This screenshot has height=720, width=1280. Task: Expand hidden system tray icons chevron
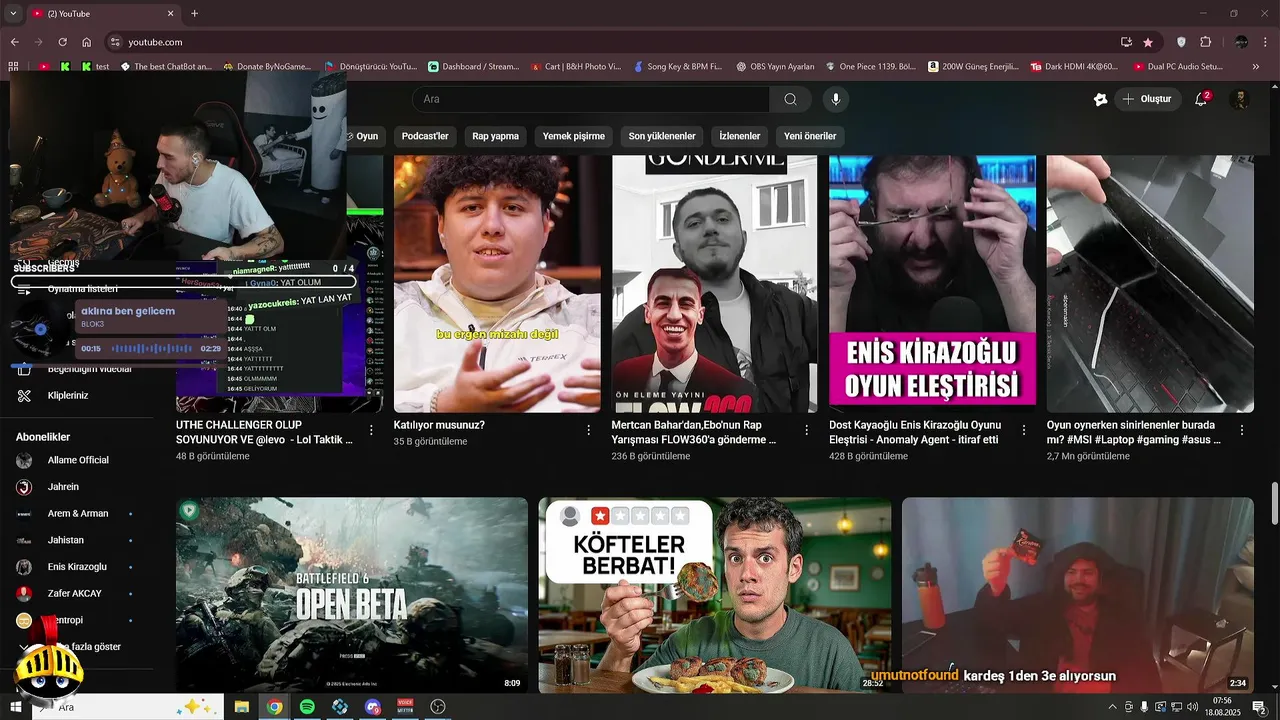pos(1114,707)
